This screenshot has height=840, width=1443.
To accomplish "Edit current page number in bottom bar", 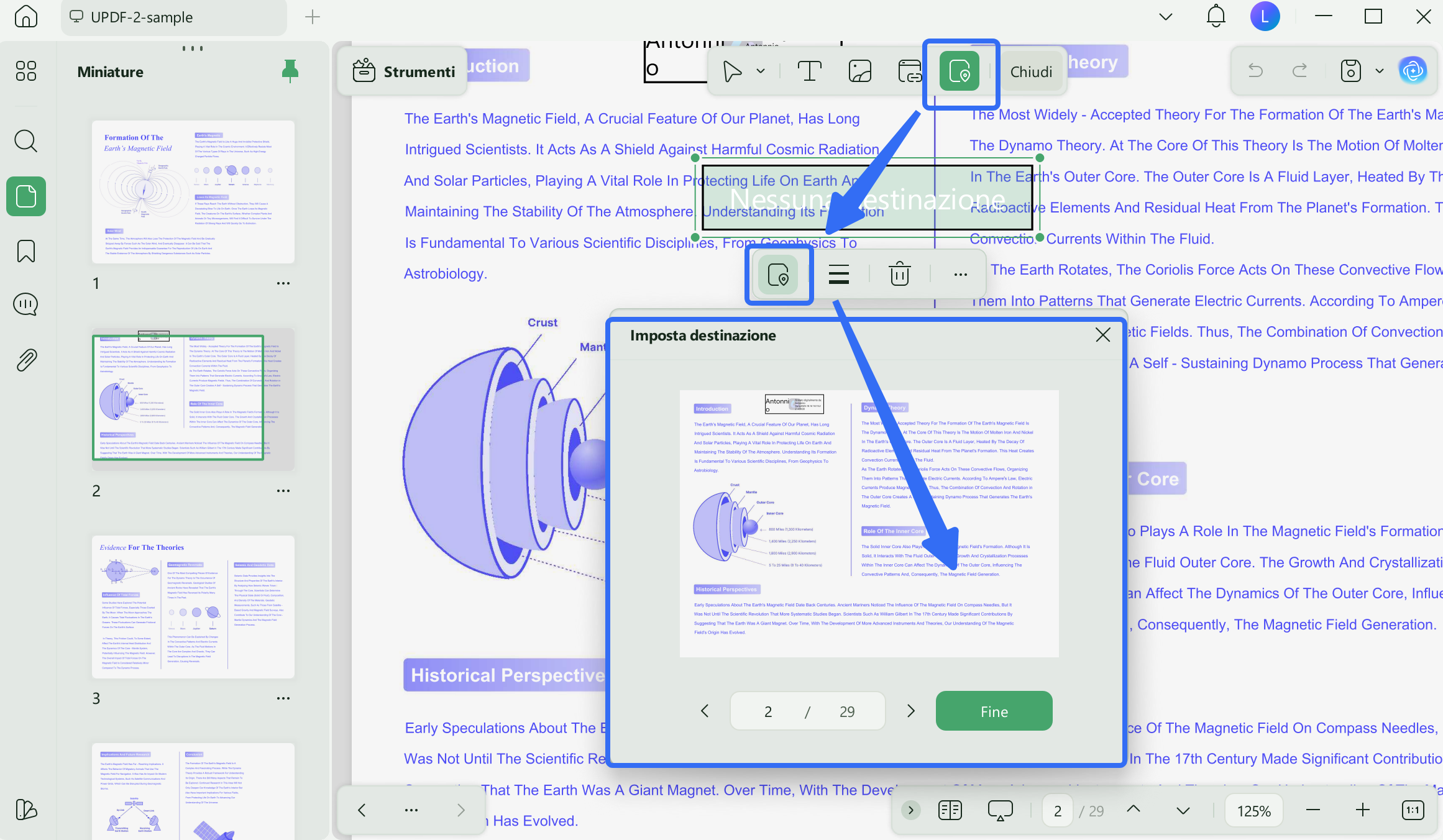I will (x=1058, y=811).
